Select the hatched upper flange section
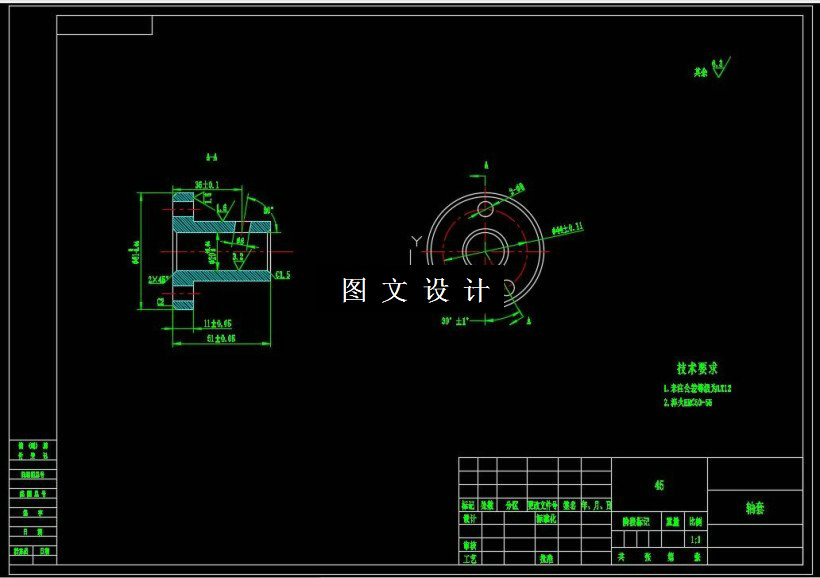Screen dimensions: 820x578 point(183,197)
